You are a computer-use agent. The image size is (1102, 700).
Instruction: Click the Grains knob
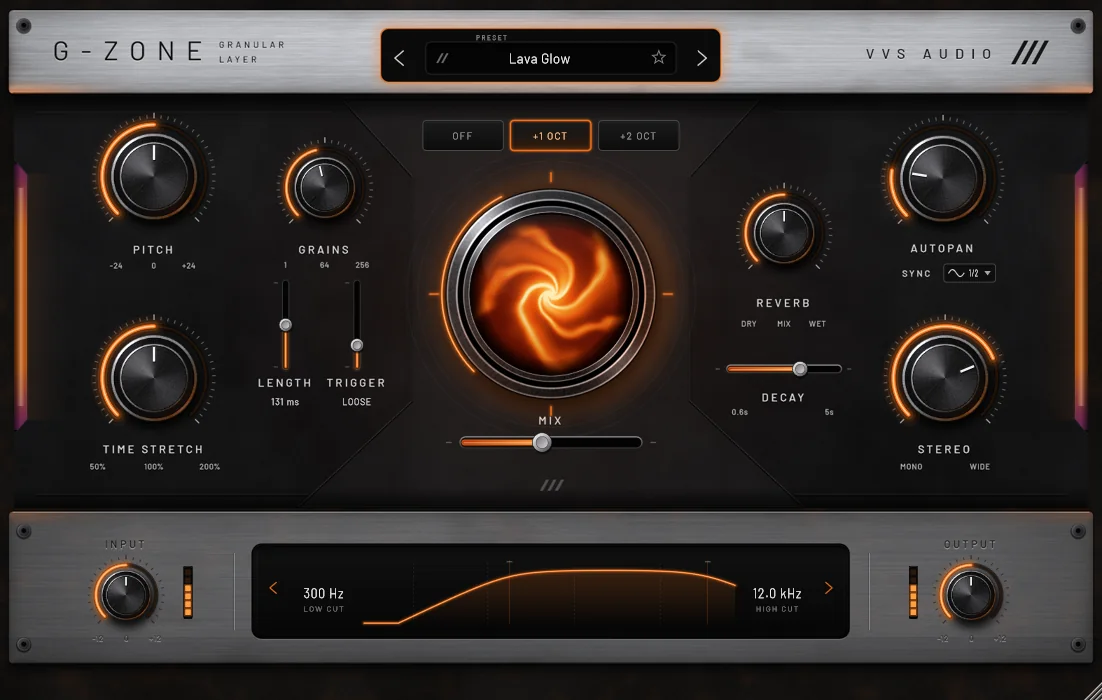point(324,188)
